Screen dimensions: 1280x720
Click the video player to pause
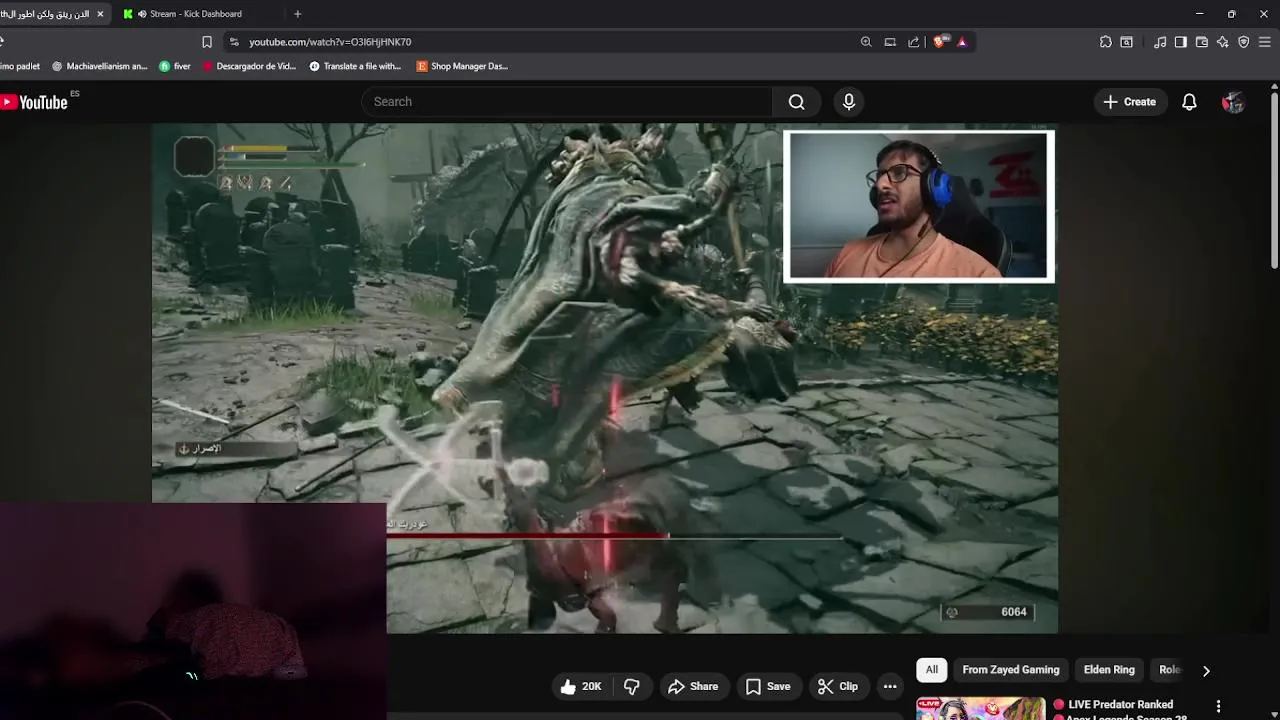[x=604, y=378]
